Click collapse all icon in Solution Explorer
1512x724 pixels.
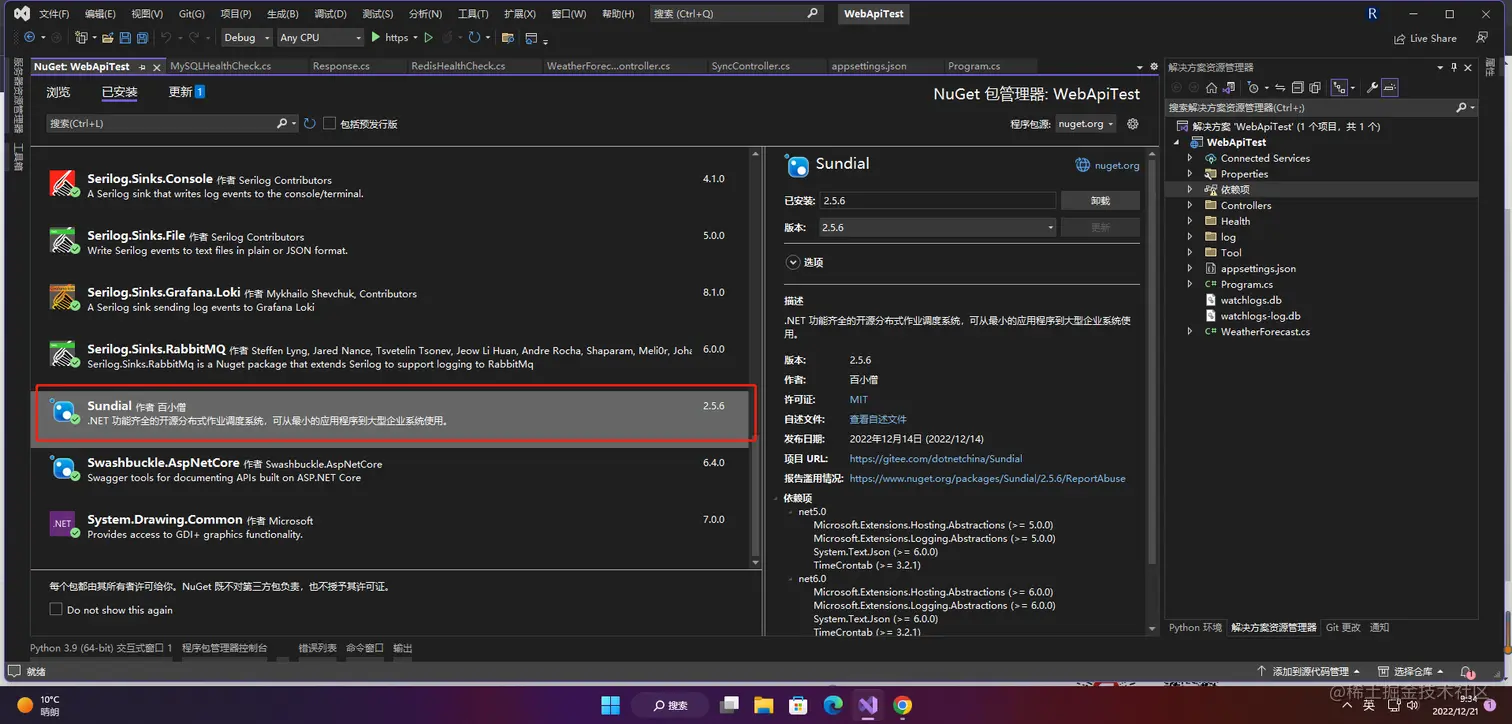(x=1298, y=88)
